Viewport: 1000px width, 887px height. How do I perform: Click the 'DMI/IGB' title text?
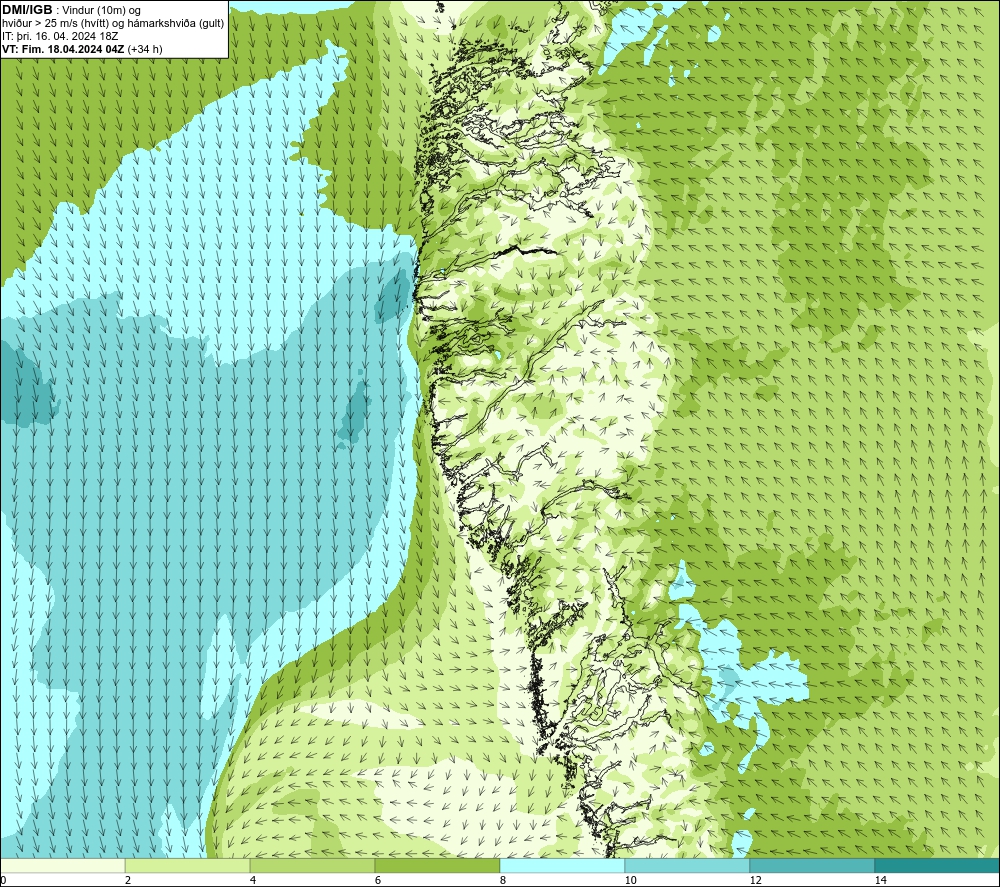27,10
